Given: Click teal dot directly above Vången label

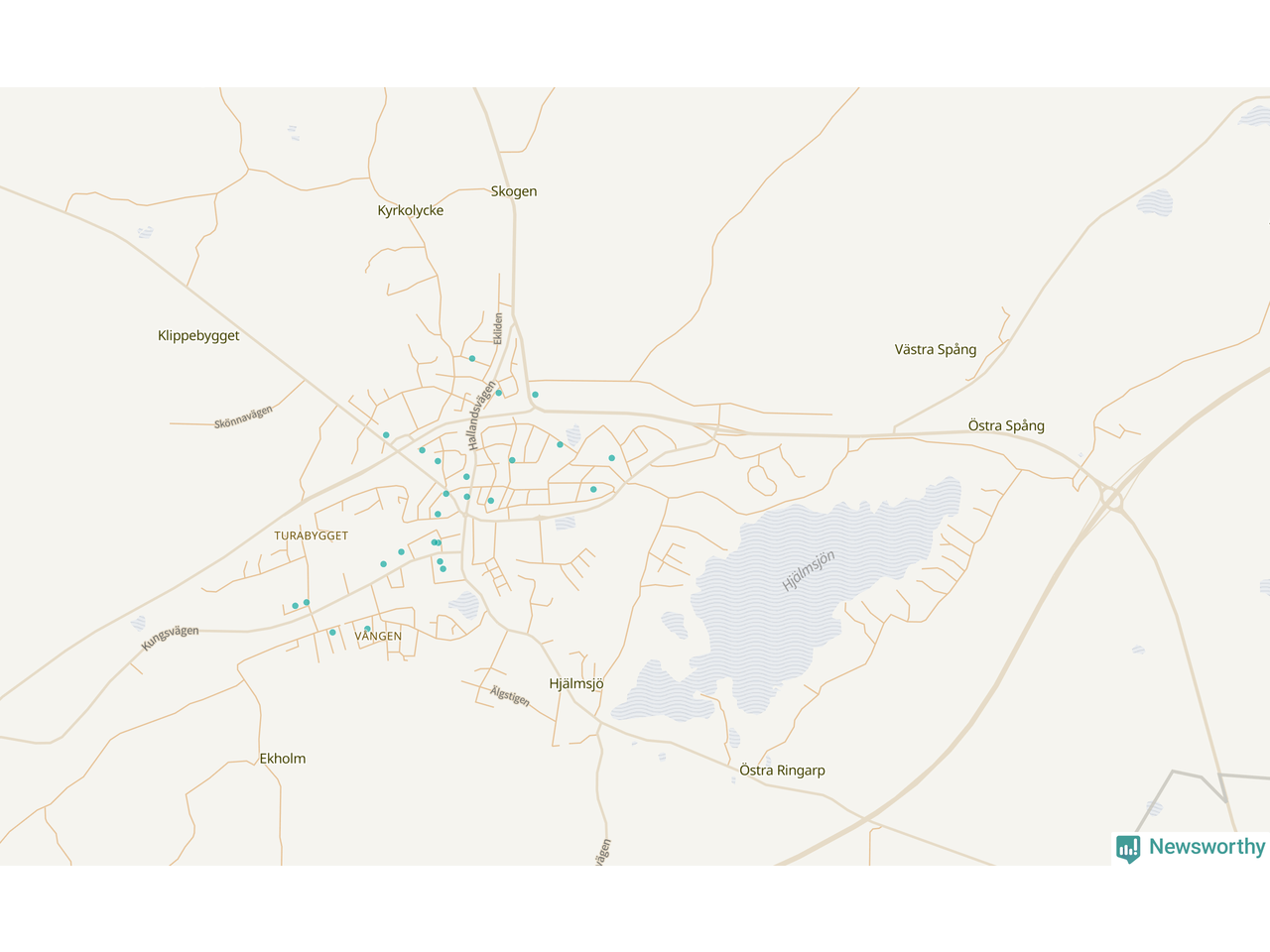Looking at the screenshot, I should tap(367, 629).
